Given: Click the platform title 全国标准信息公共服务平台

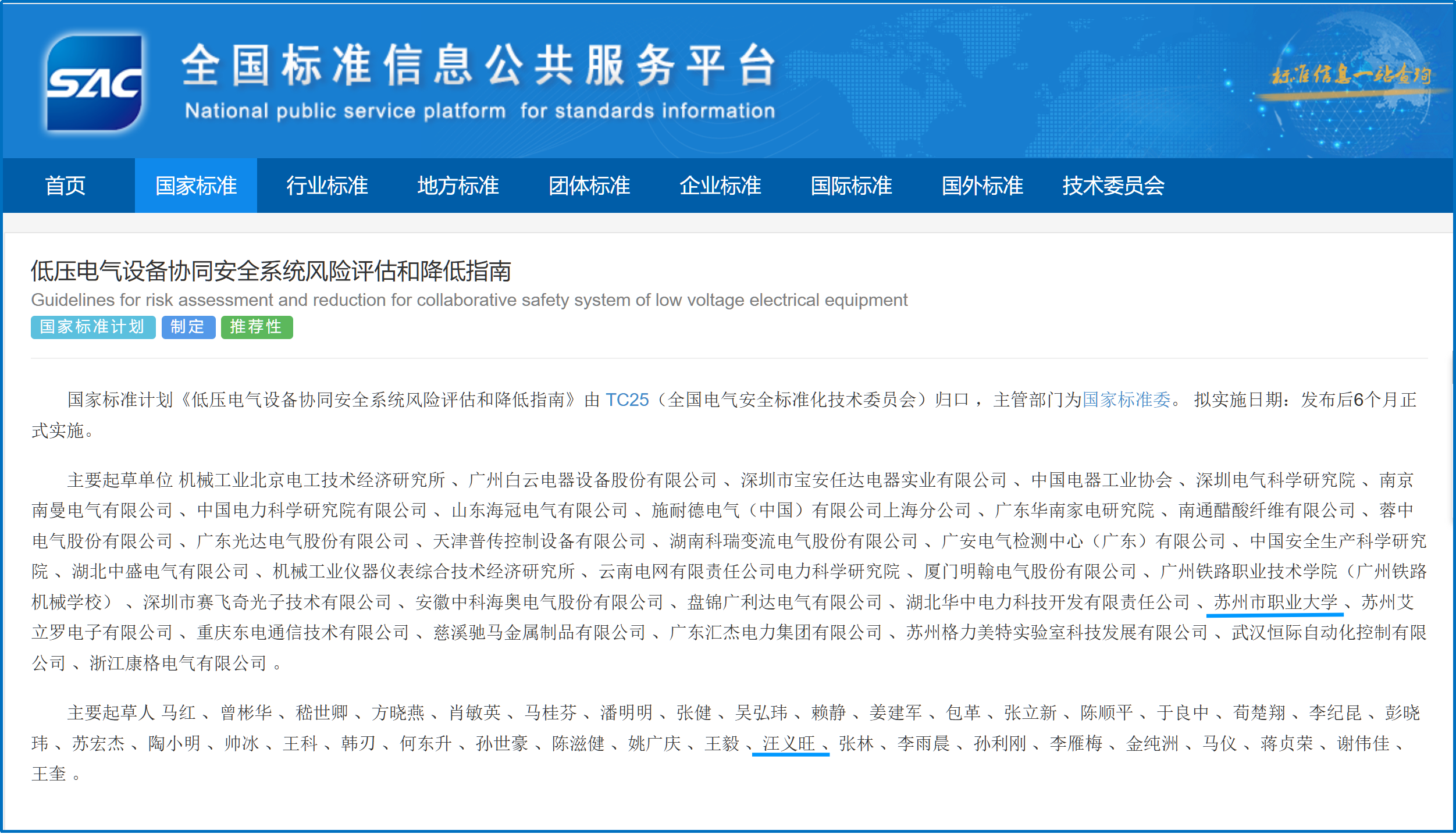Looking at the screenshot, I should (478, 65).
